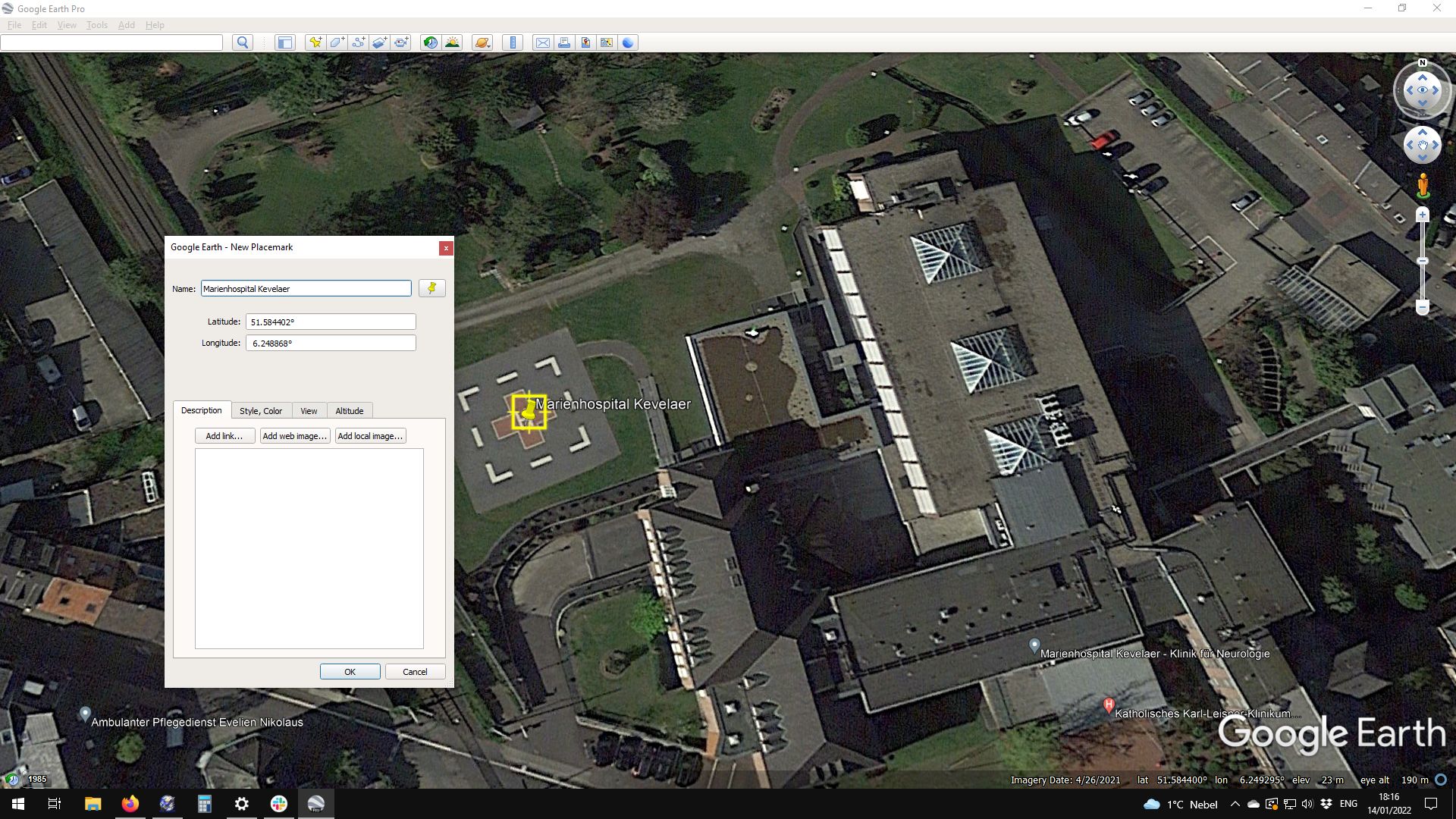Image resolution: width=1456 pixels, height=819 pixels.
Task: Open the View menu
Action: click(67, 25)
